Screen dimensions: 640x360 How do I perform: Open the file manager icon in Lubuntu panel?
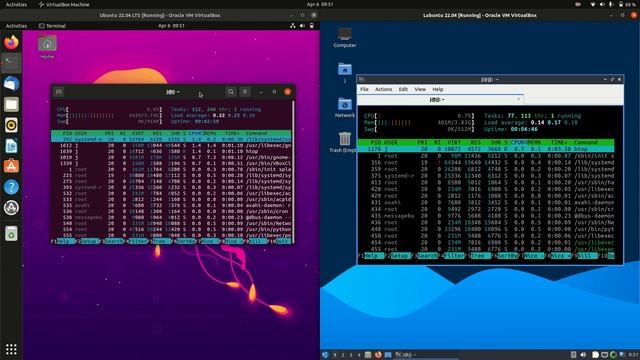pos(368,355)
